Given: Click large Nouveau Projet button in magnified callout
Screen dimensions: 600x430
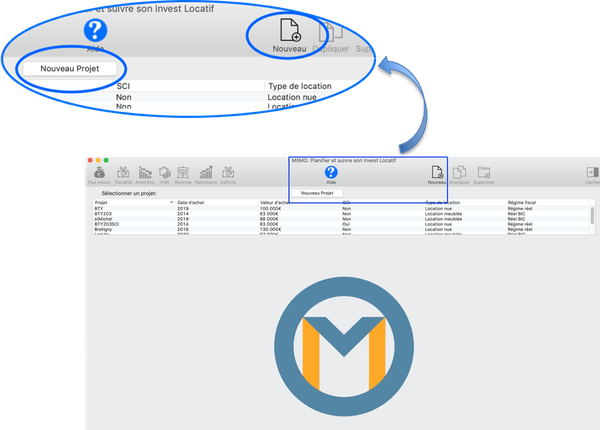Looking at the screenshot, I should coord(70,68).
